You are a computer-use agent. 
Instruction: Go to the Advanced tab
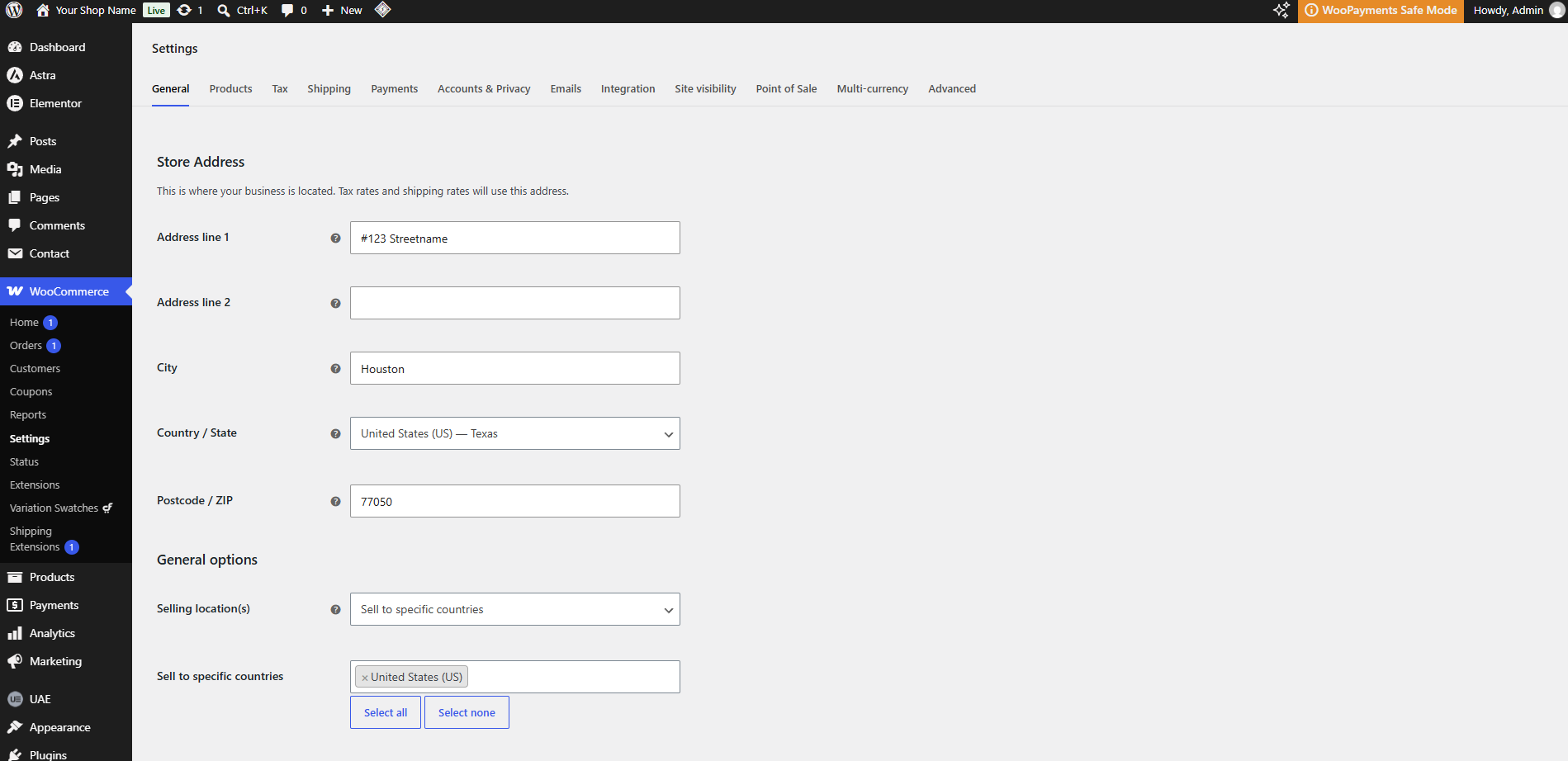951,88
